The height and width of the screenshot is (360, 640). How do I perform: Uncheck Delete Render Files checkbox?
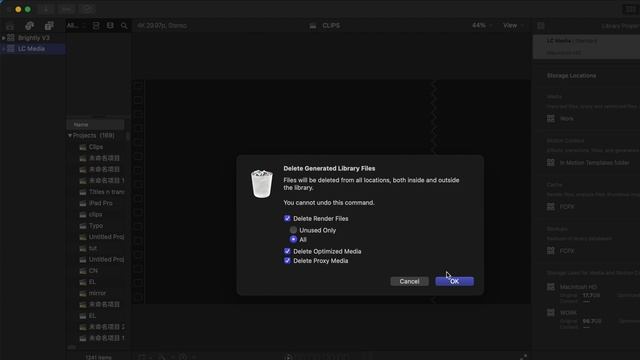click(x=287, y=218)
